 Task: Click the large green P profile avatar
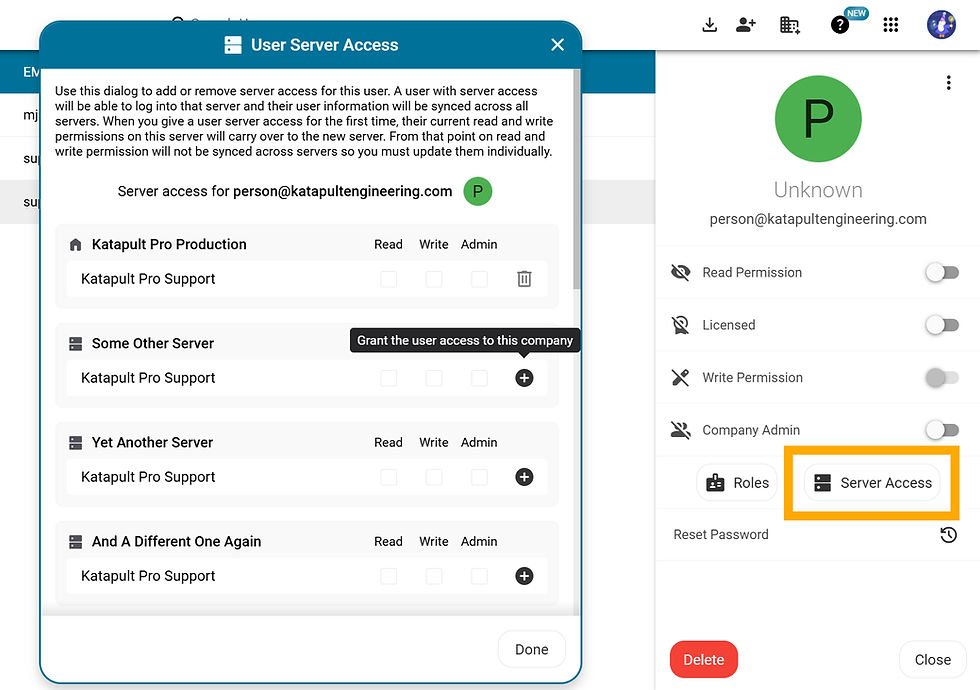tap(818, 119)
